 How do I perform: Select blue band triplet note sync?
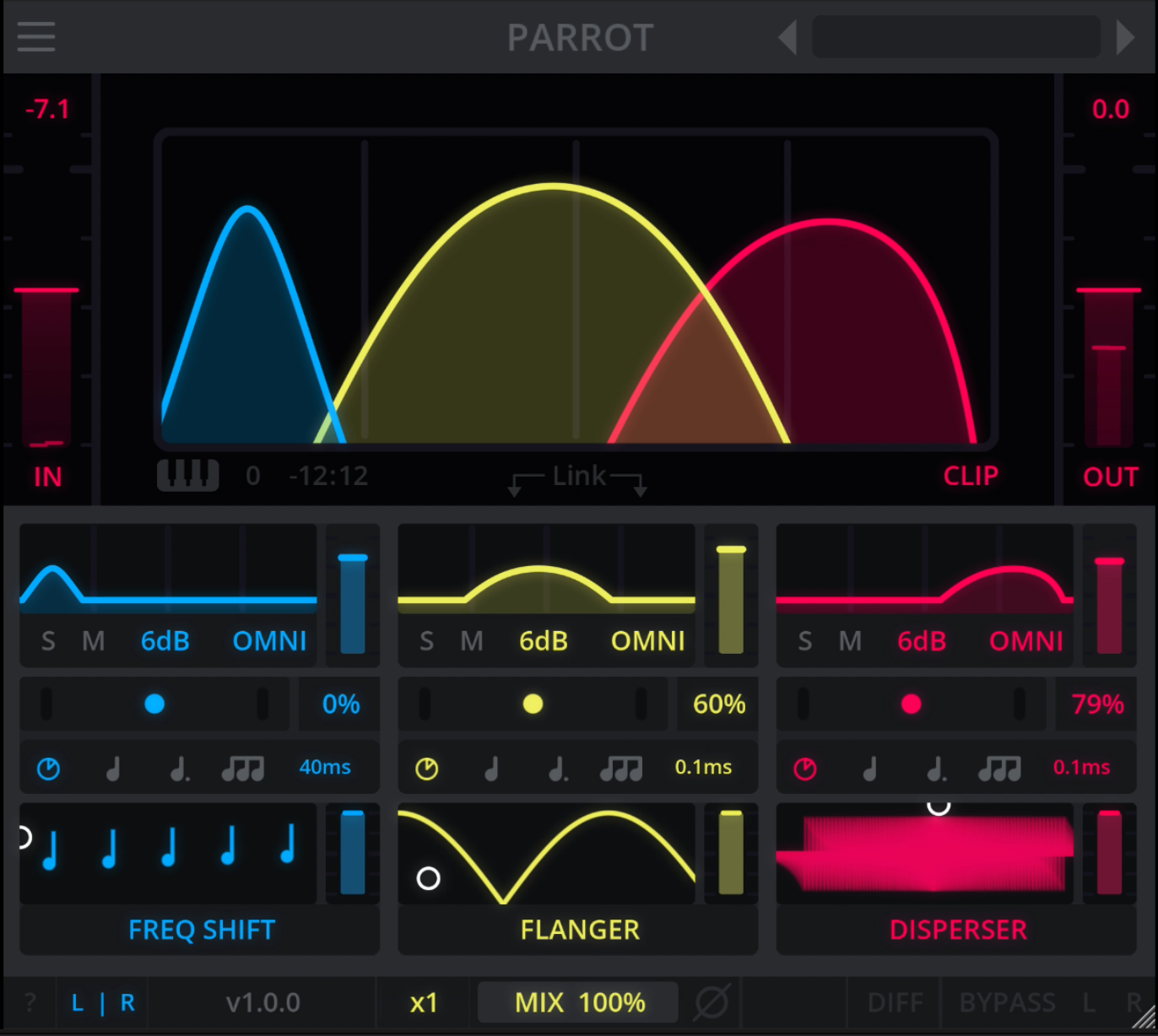(x=243, y=769)
